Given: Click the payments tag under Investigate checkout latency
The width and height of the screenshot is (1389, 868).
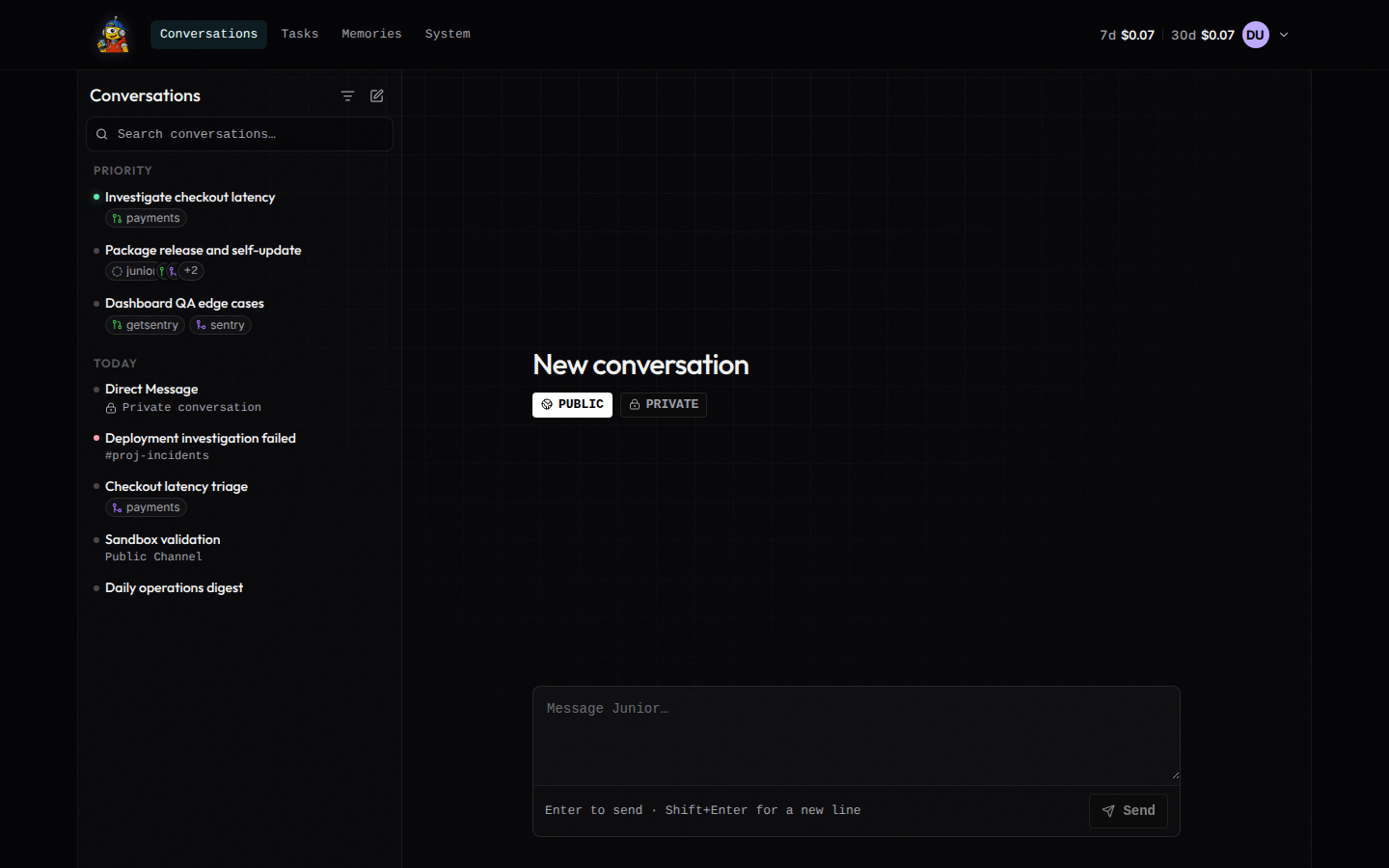Looking at the screenshot, I should [x=146, y=218].
